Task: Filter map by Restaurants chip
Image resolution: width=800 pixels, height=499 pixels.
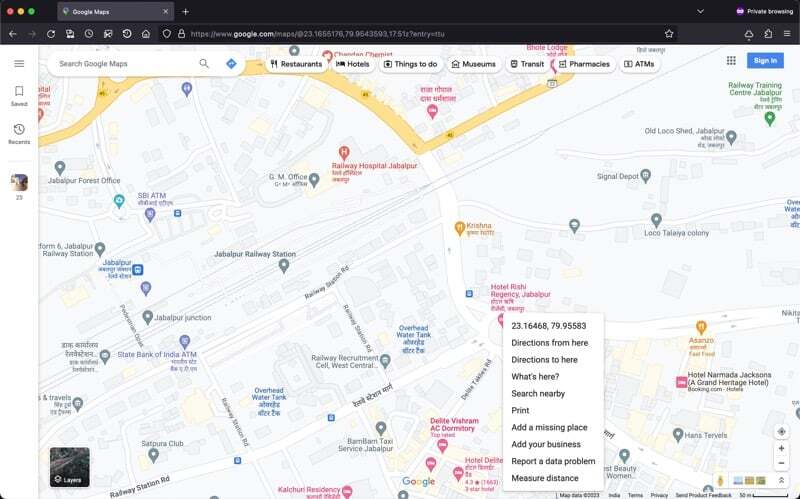Action: coord(296,64)
